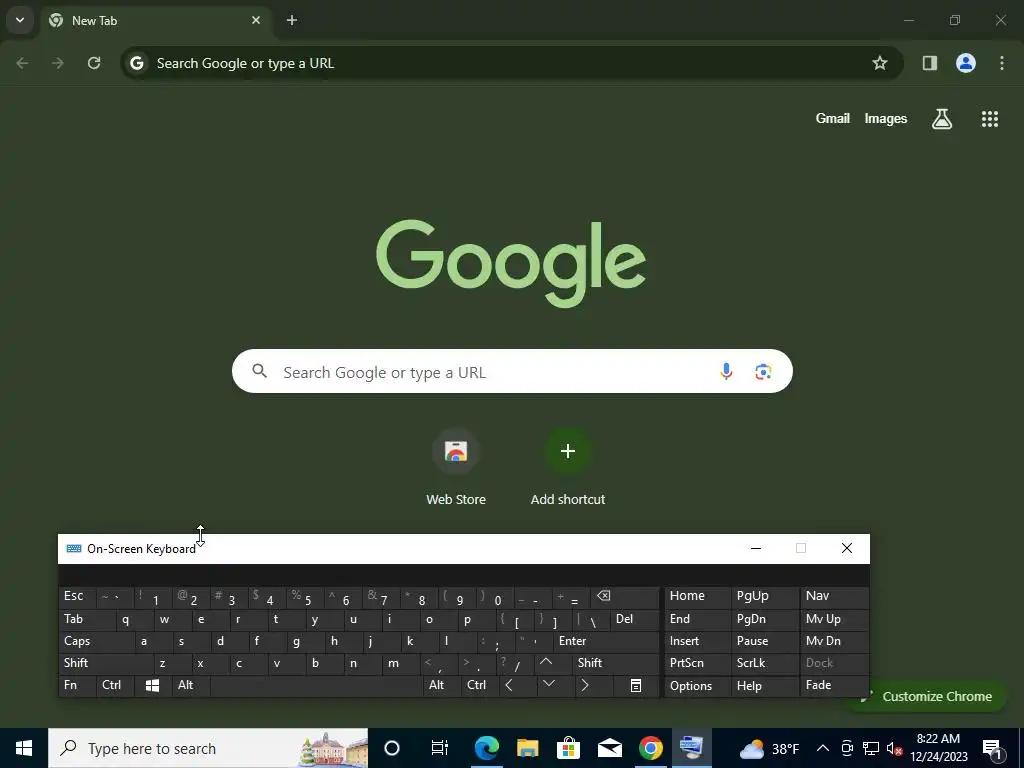Screen dimensions: 1024x768
Task: Open the volume speaker icon
Action: coord(894,748)
